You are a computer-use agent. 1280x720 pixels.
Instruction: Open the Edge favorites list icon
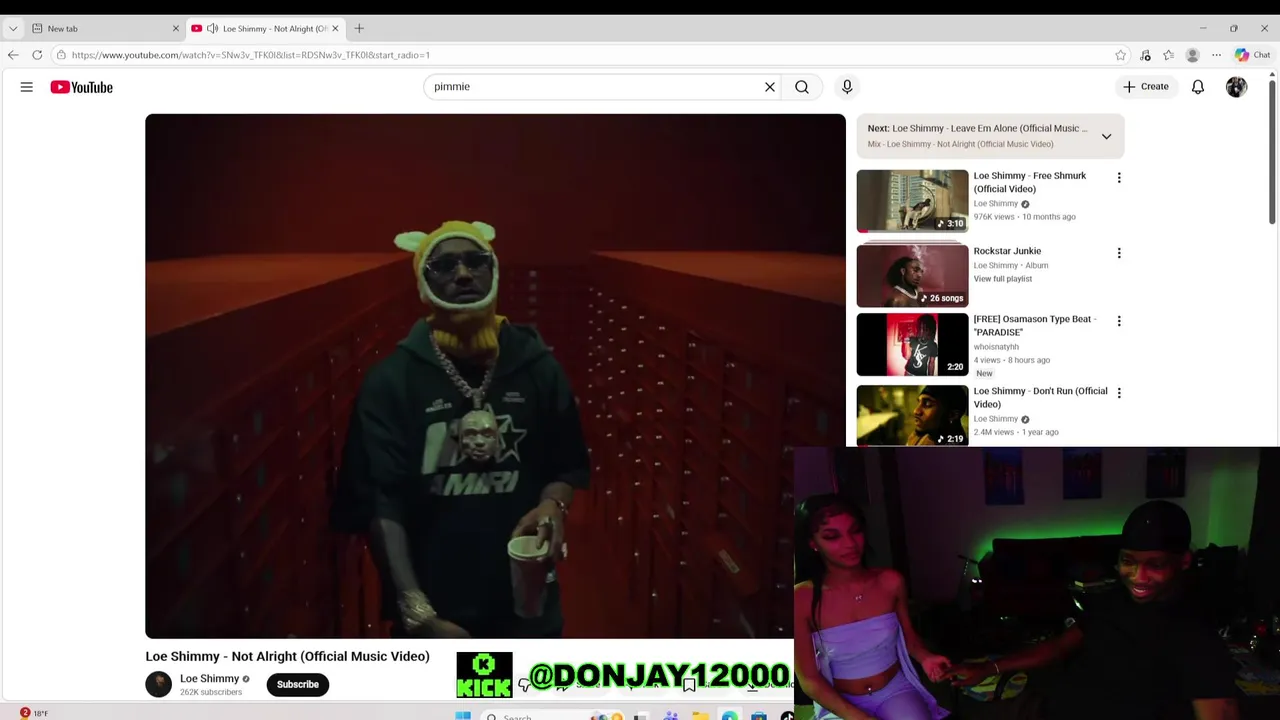tap(1168, 55)
